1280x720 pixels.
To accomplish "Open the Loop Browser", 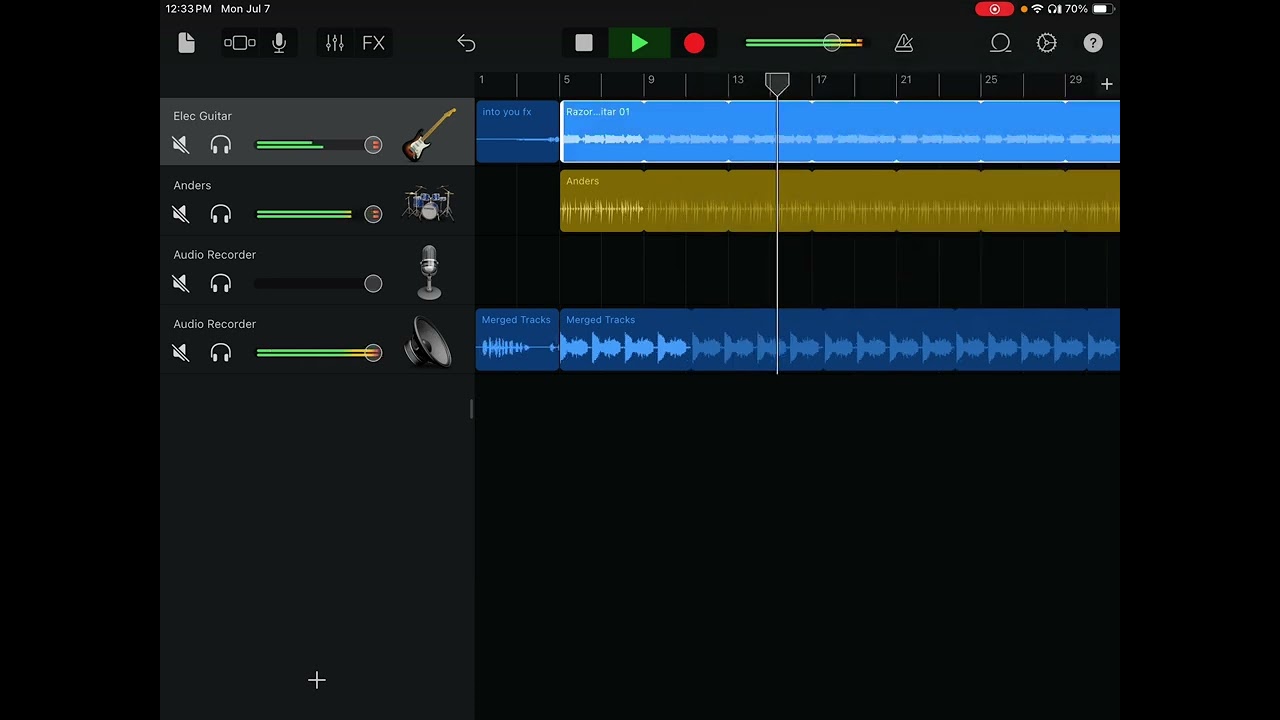I will [x=1000, y=43].
